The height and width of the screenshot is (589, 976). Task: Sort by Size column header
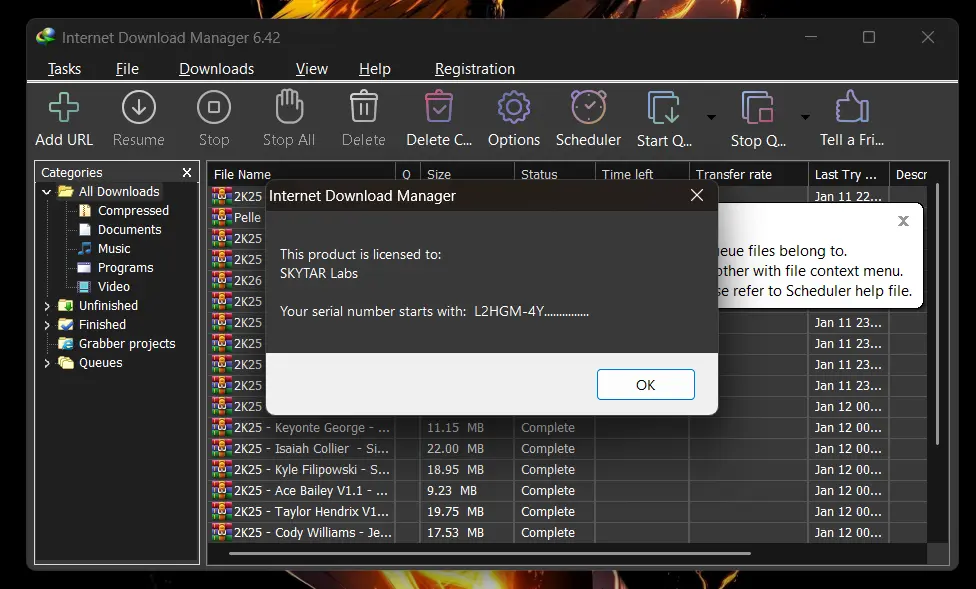(467, 174)
